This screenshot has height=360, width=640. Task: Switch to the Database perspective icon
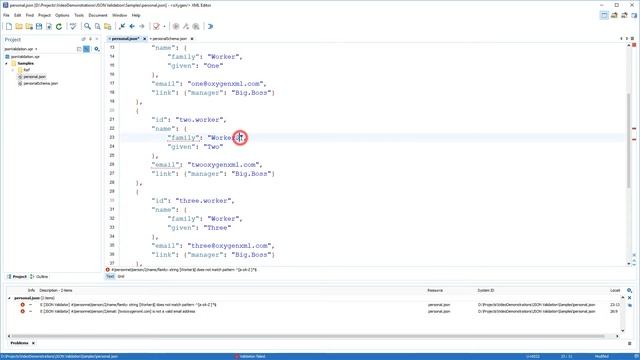click(634, 16)
